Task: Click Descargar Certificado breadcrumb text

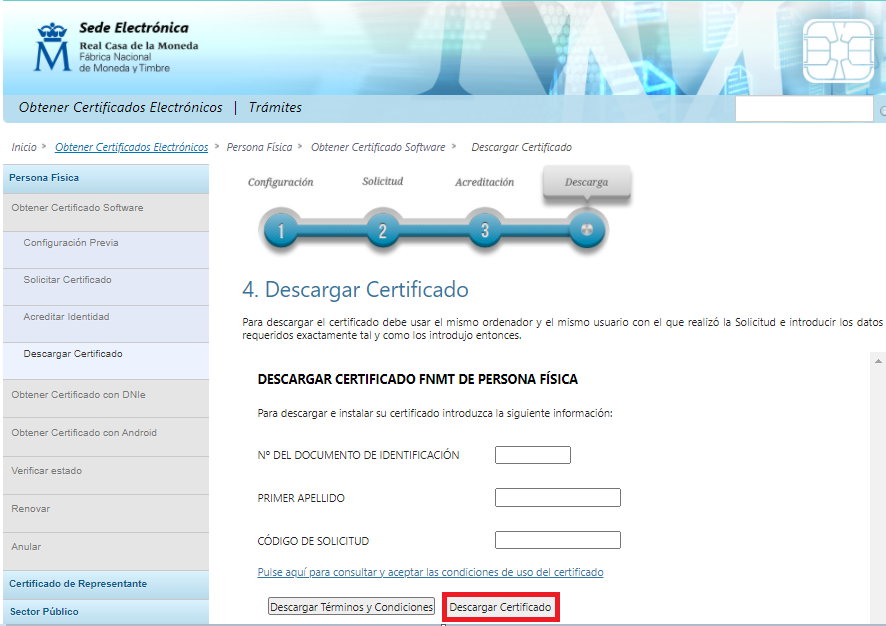Action: click(522, 147)
